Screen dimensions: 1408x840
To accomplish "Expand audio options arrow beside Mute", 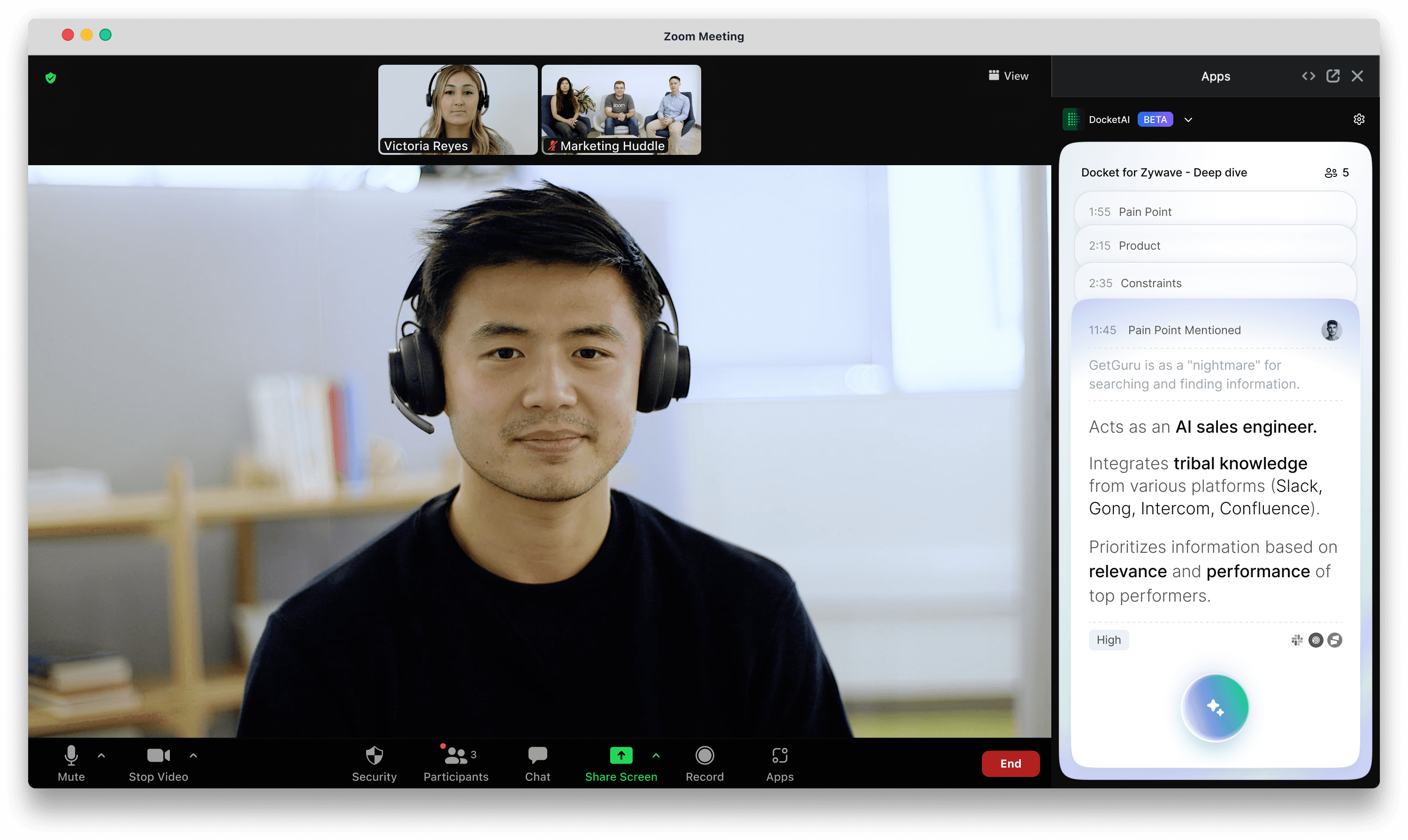I will pyautogui.click(x=101, y=755).
